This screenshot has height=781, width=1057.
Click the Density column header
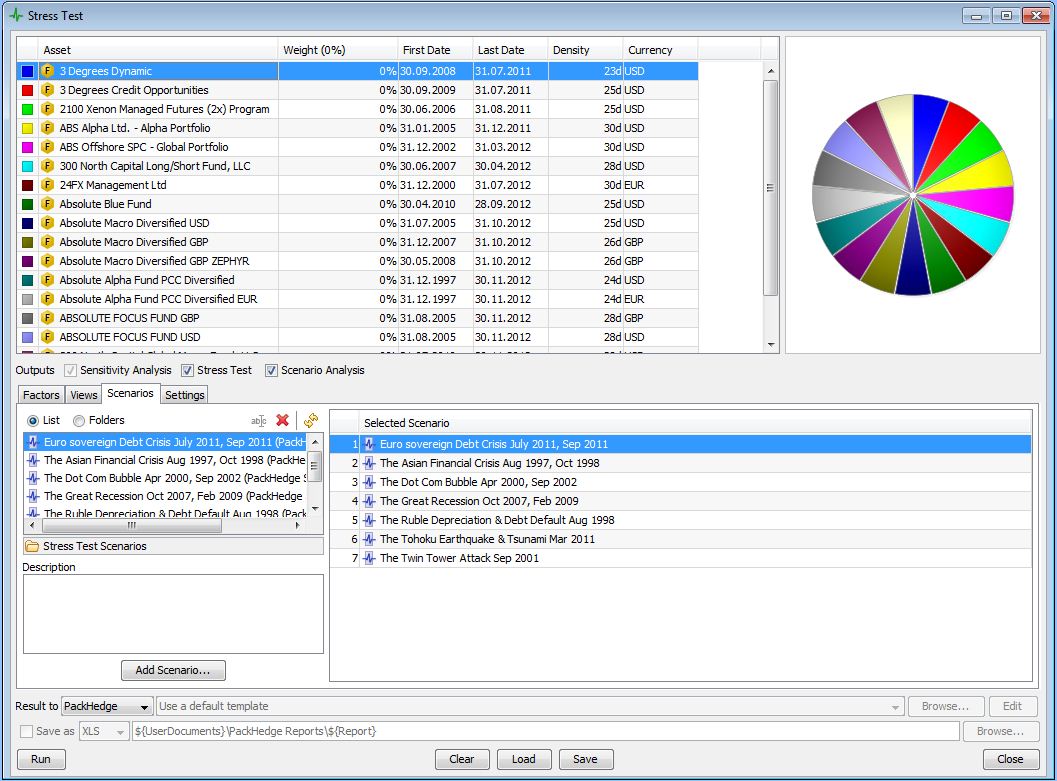[x=585, y=50]
